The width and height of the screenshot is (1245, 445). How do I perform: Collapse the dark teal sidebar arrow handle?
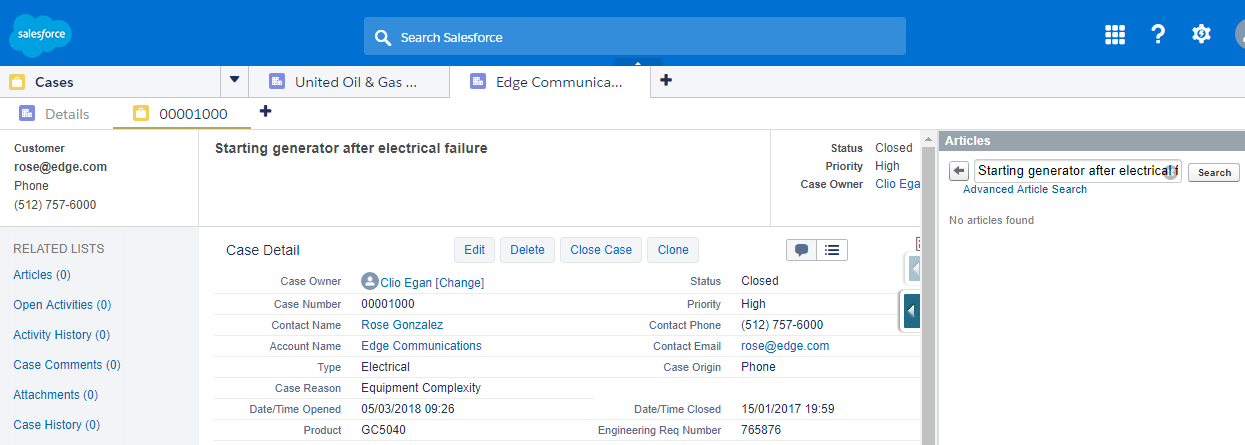[911, 312]
